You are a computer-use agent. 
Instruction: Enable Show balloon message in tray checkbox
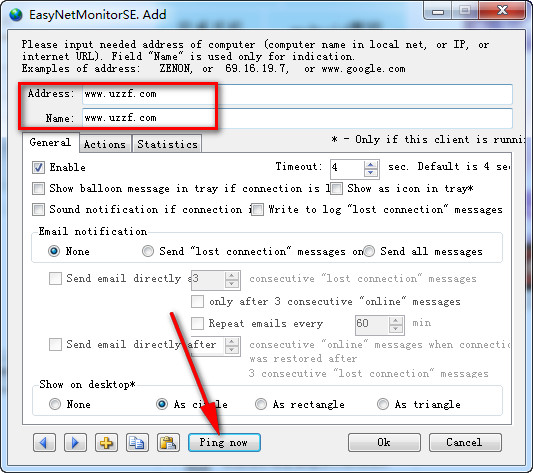38,188
